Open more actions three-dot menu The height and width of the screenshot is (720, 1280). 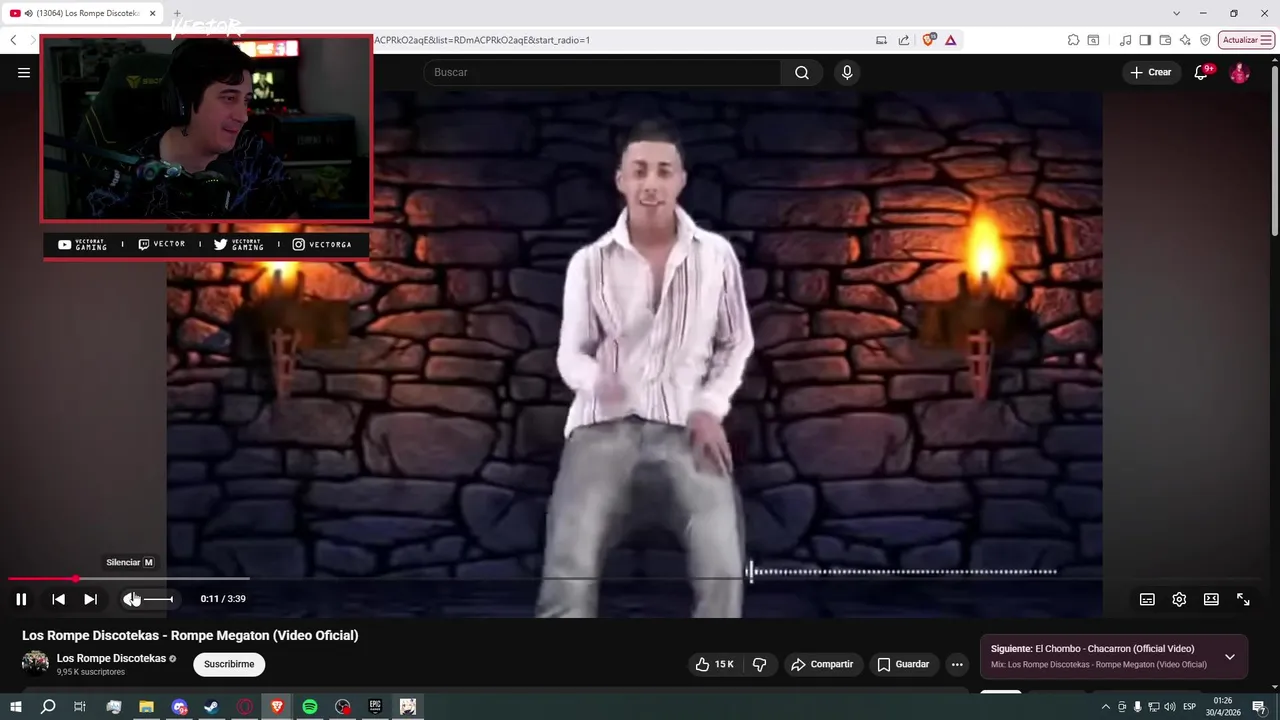pyautogui.click(x=957, y=664)
